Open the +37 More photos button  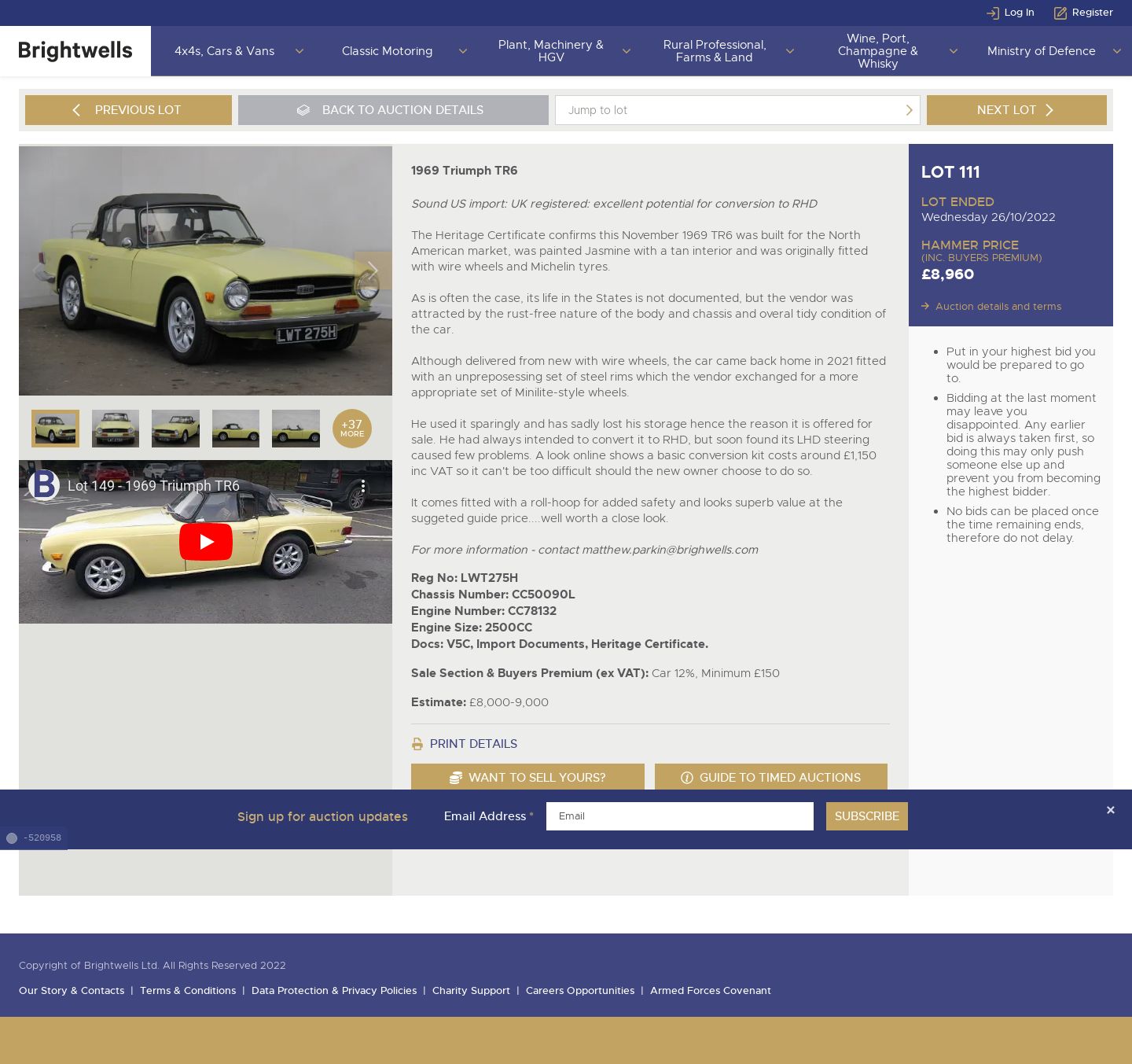tap(351, 429)
